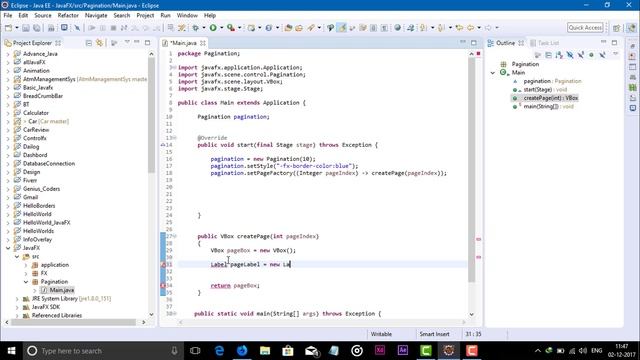This screenshot has height=360, width=640.
Task: Maximize the editor area
Action: (x=473, y=42)
